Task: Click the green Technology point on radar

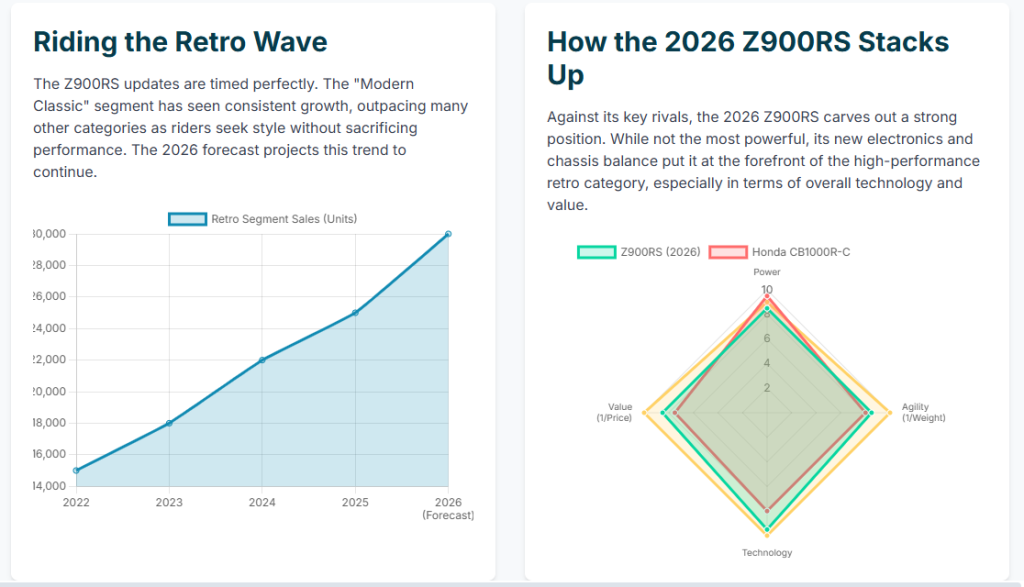Action: [767, 528]
